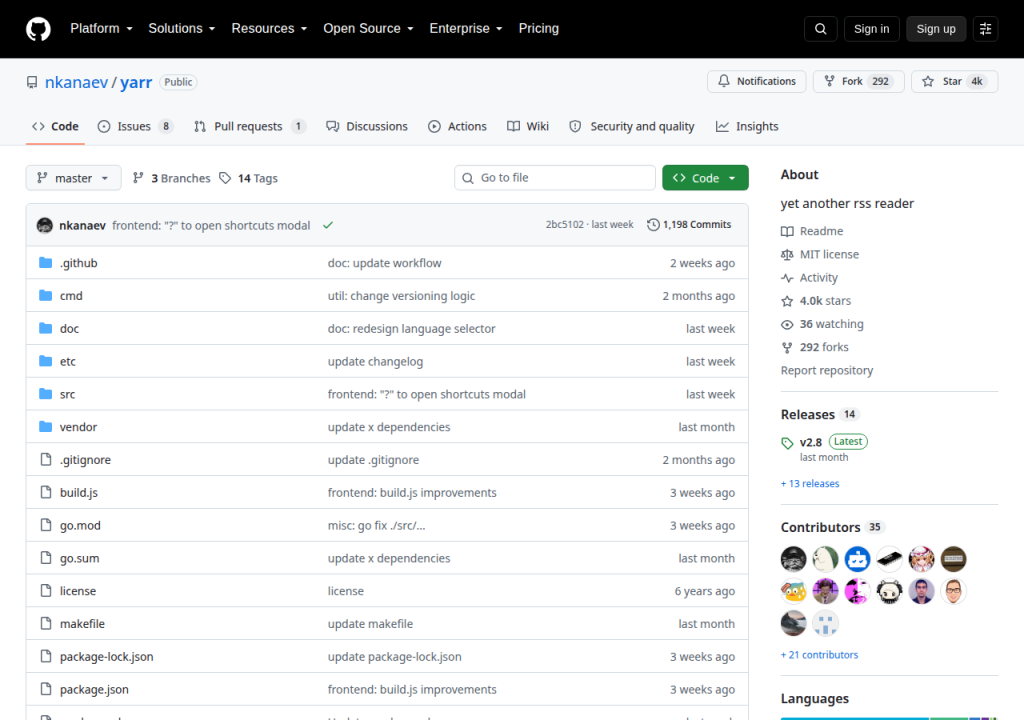This screenshot has width=1024, height=720.
Task: Open the + 21 contributors link
Action: pyautogui.click(x=820, y=655)
